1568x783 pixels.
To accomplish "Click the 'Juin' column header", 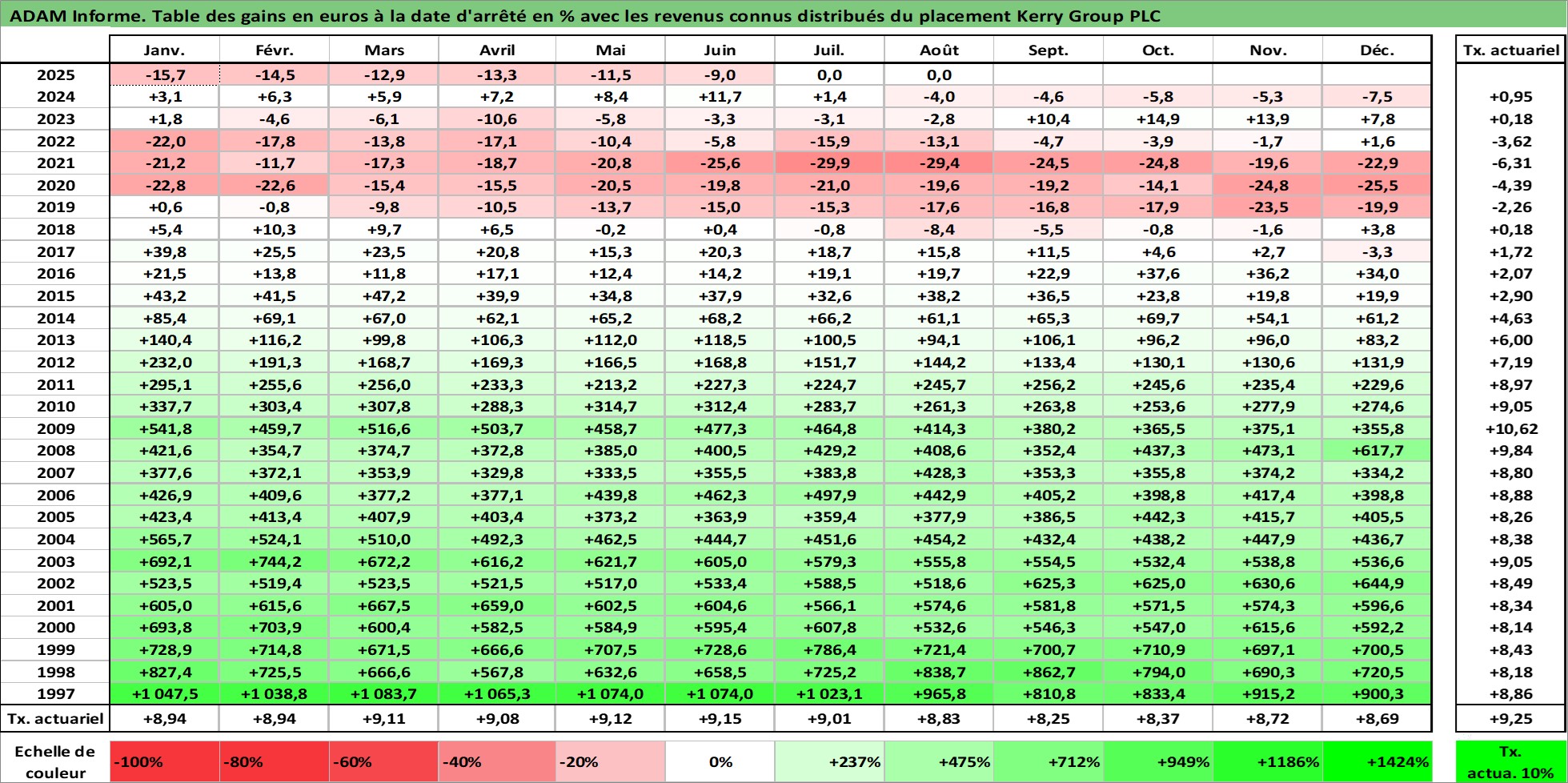I will point(720,50).
